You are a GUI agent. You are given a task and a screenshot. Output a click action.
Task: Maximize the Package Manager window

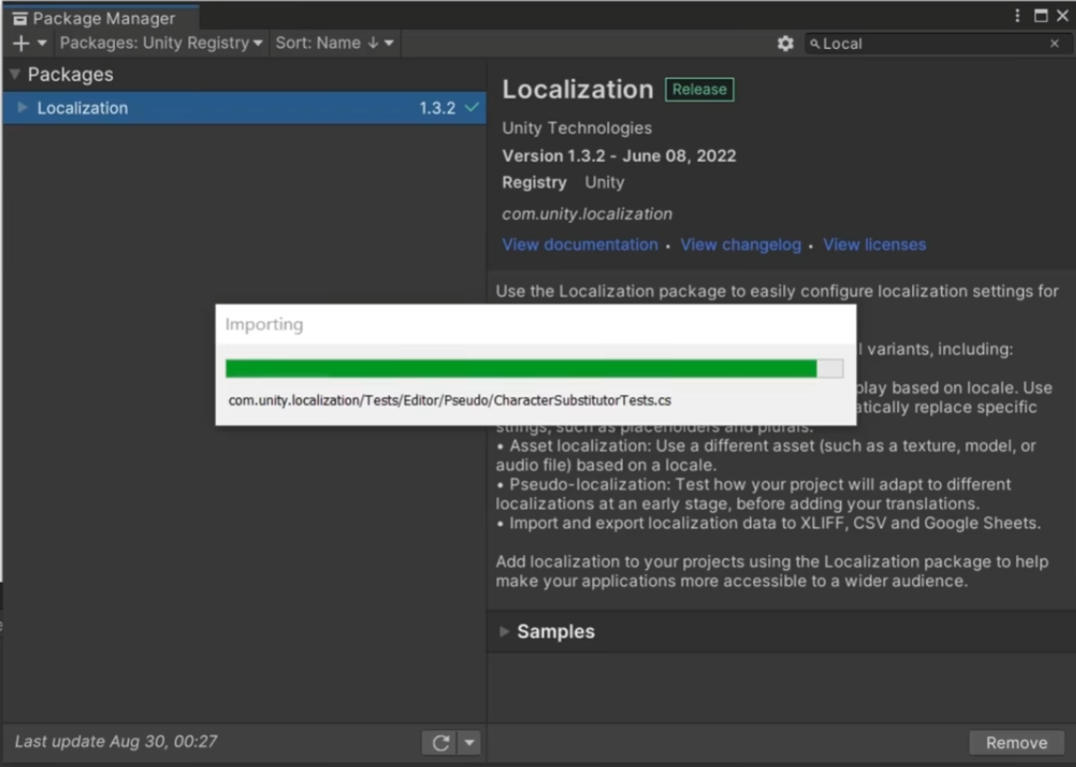[1040, 16]
